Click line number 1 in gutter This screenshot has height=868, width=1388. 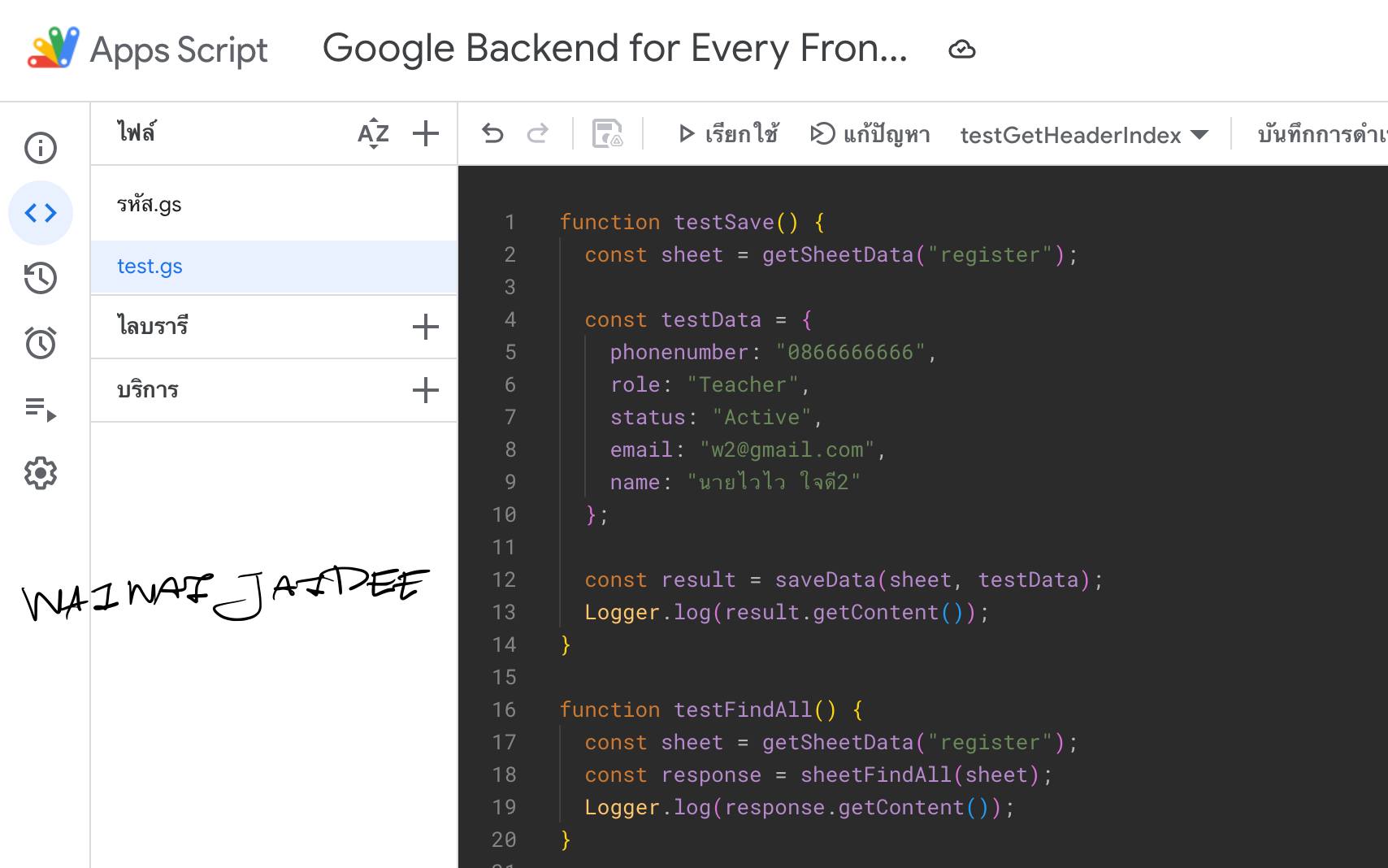coord(510,222)
